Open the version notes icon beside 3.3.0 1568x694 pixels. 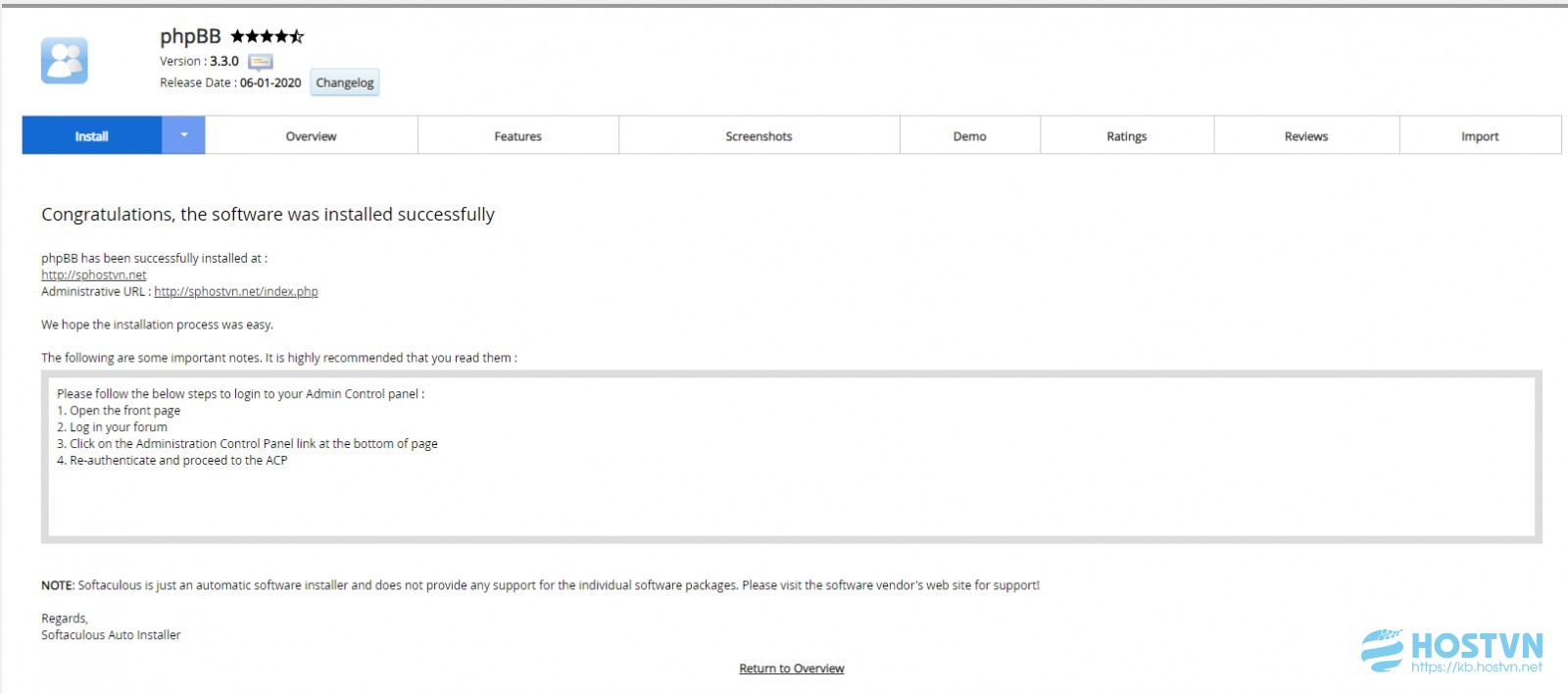tap(260, 62)
